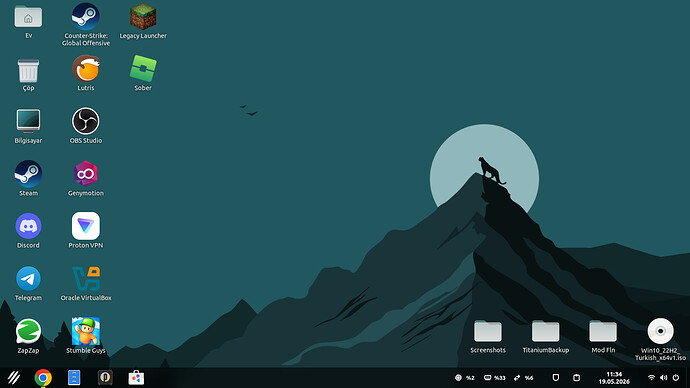Check the swap usage indicator showing %6

(x=523, y=377)
